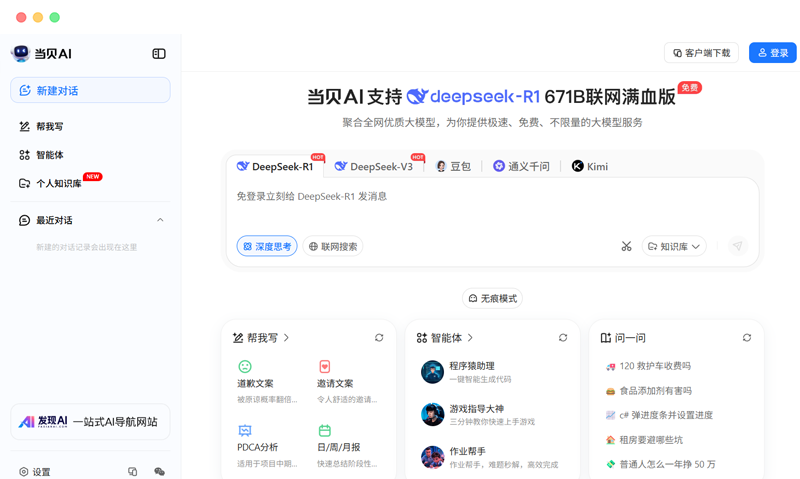Screen dimensions: 800x479
Task: Click the 无痕模式 ghost icon
Action: [473, 298]
